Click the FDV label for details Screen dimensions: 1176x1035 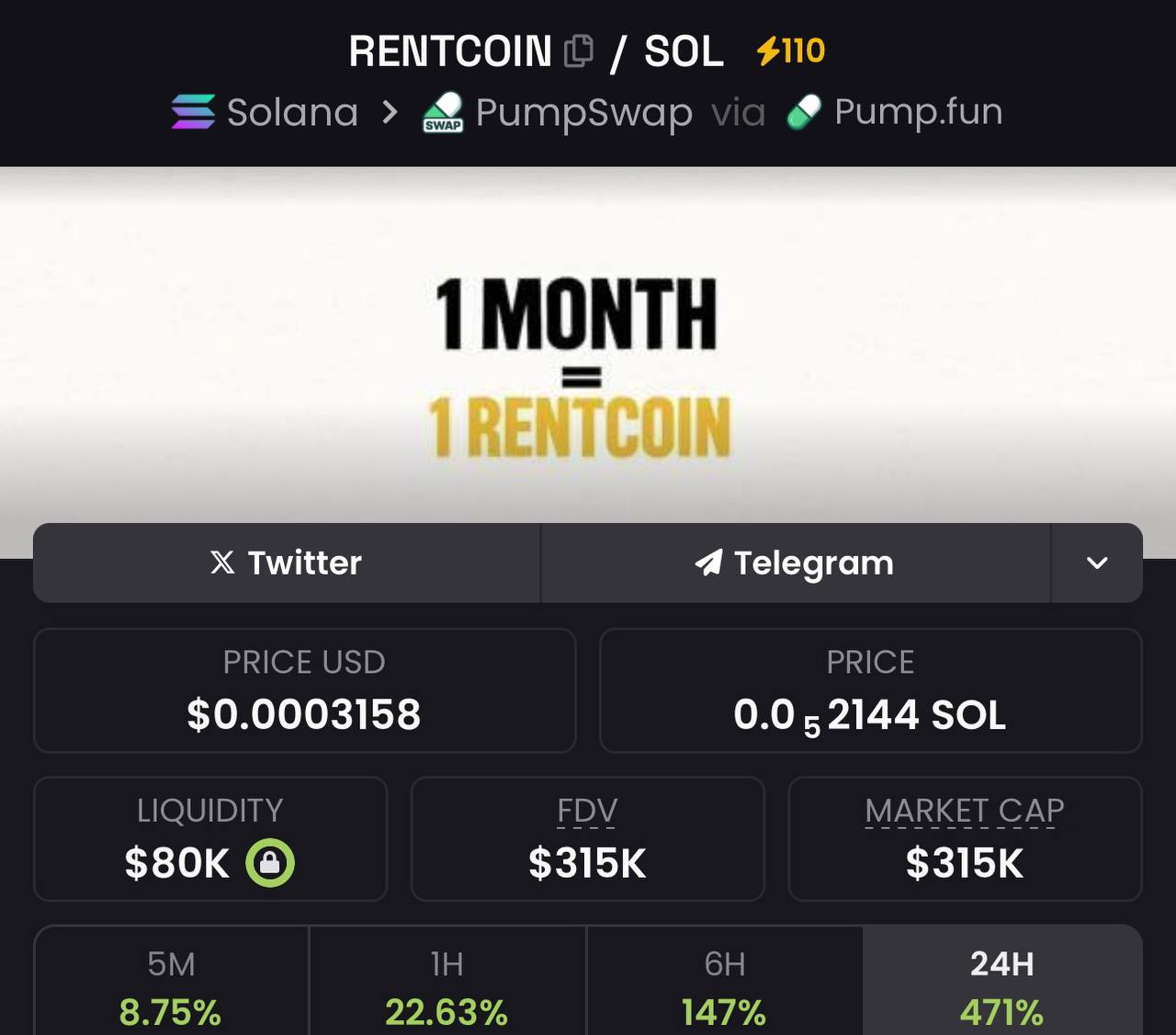(x=587, y=811)
